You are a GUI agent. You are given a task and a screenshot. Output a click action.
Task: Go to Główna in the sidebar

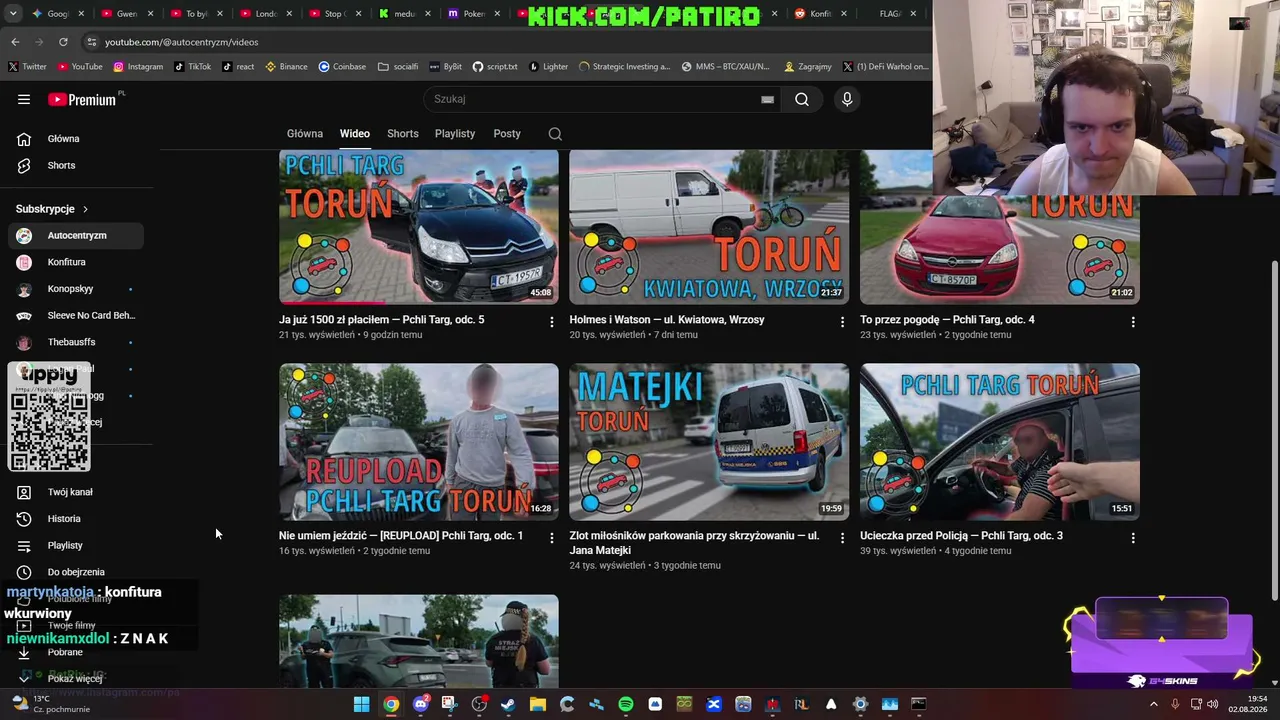76,139
